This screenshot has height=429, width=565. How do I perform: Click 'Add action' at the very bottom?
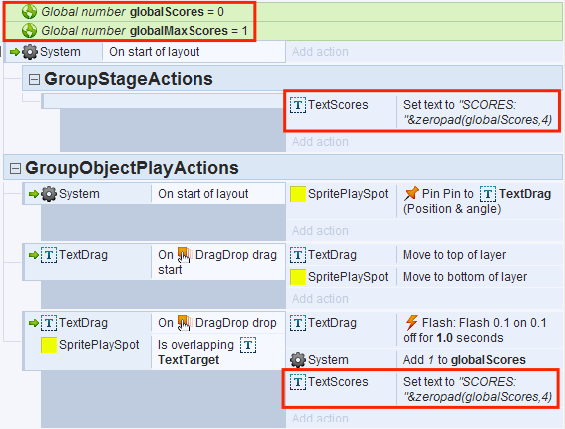320,419
